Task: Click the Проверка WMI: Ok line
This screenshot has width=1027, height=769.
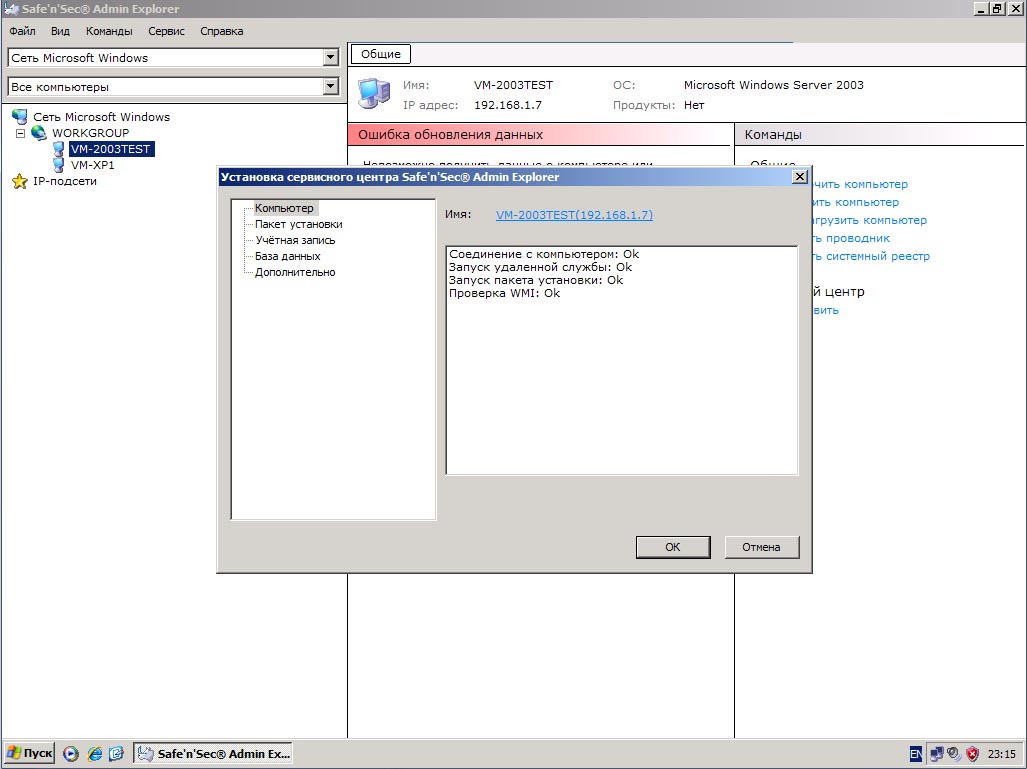Action: pyautogui.click(x=504, y=293)
